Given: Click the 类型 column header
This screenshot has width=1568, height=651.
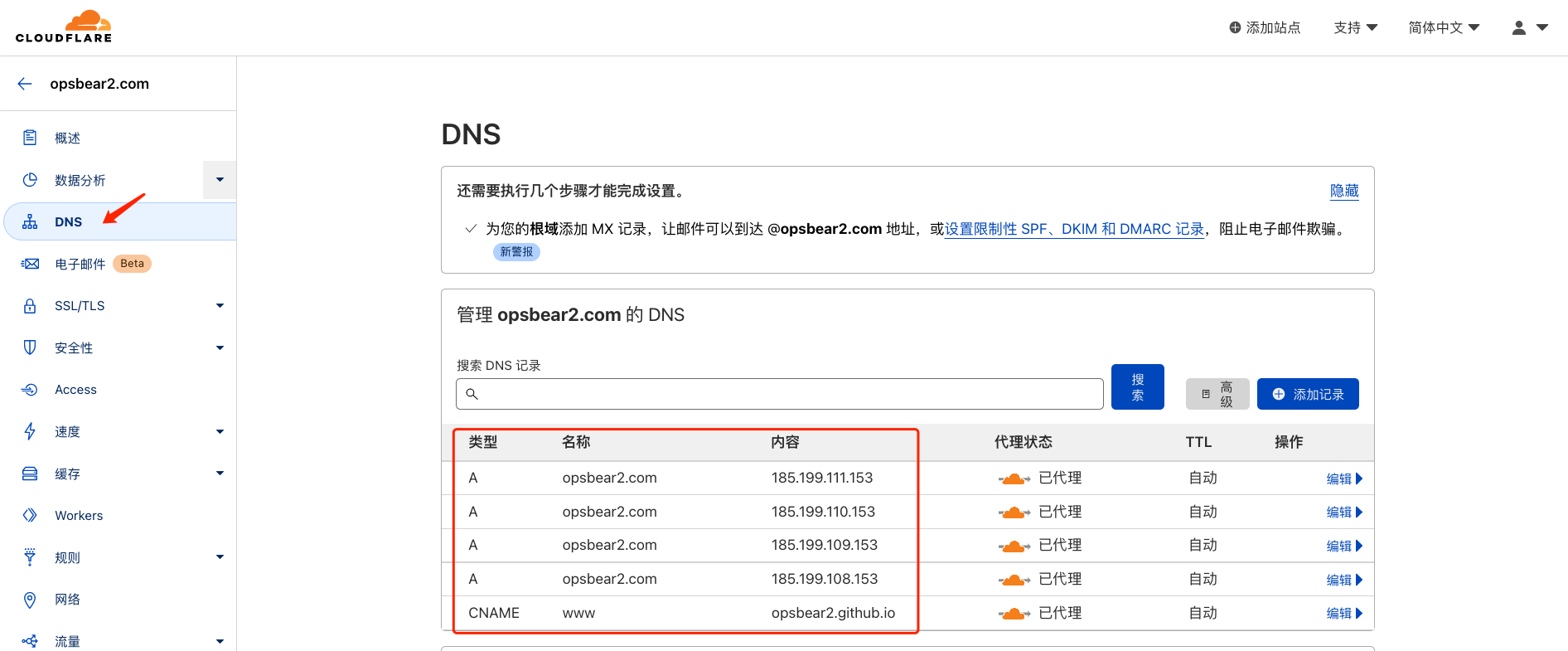Looking at the screenshot, I should pyautogui.click(x=483, y=442).
